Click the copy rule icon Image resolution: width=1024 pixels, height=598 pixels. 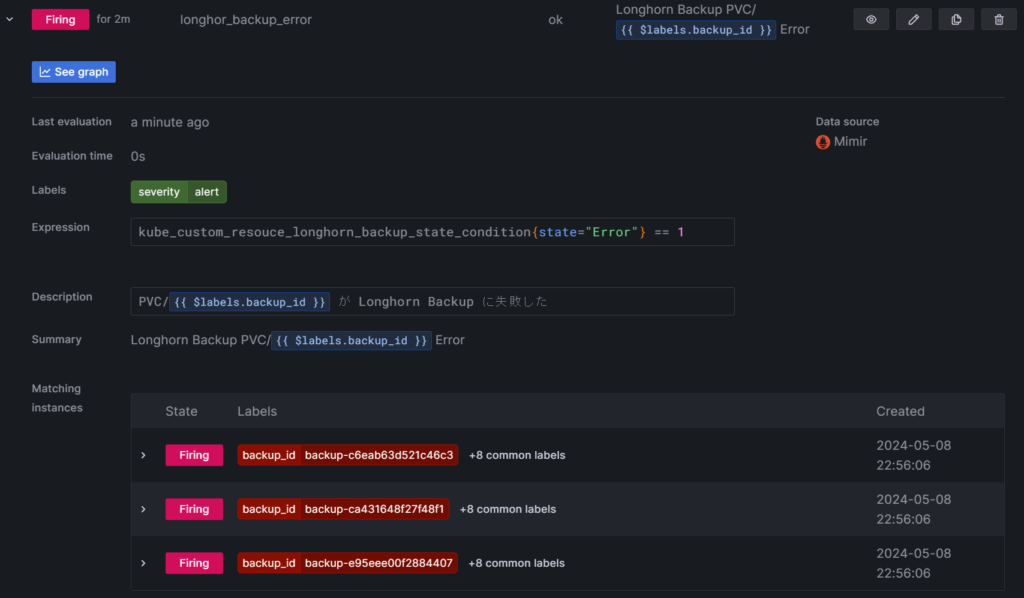[956, 20]
